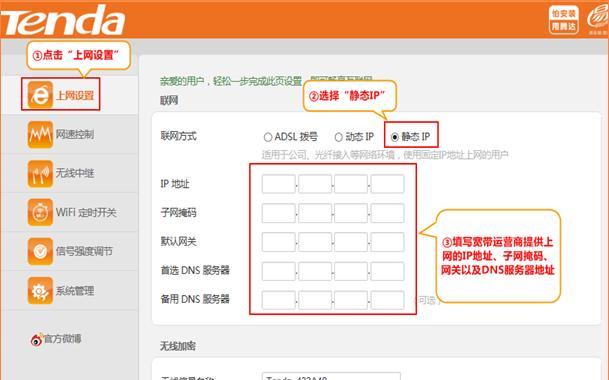Click the 系统管理 gear icon
The height and width of the screenshot is (380, 609).
[40, 290]
